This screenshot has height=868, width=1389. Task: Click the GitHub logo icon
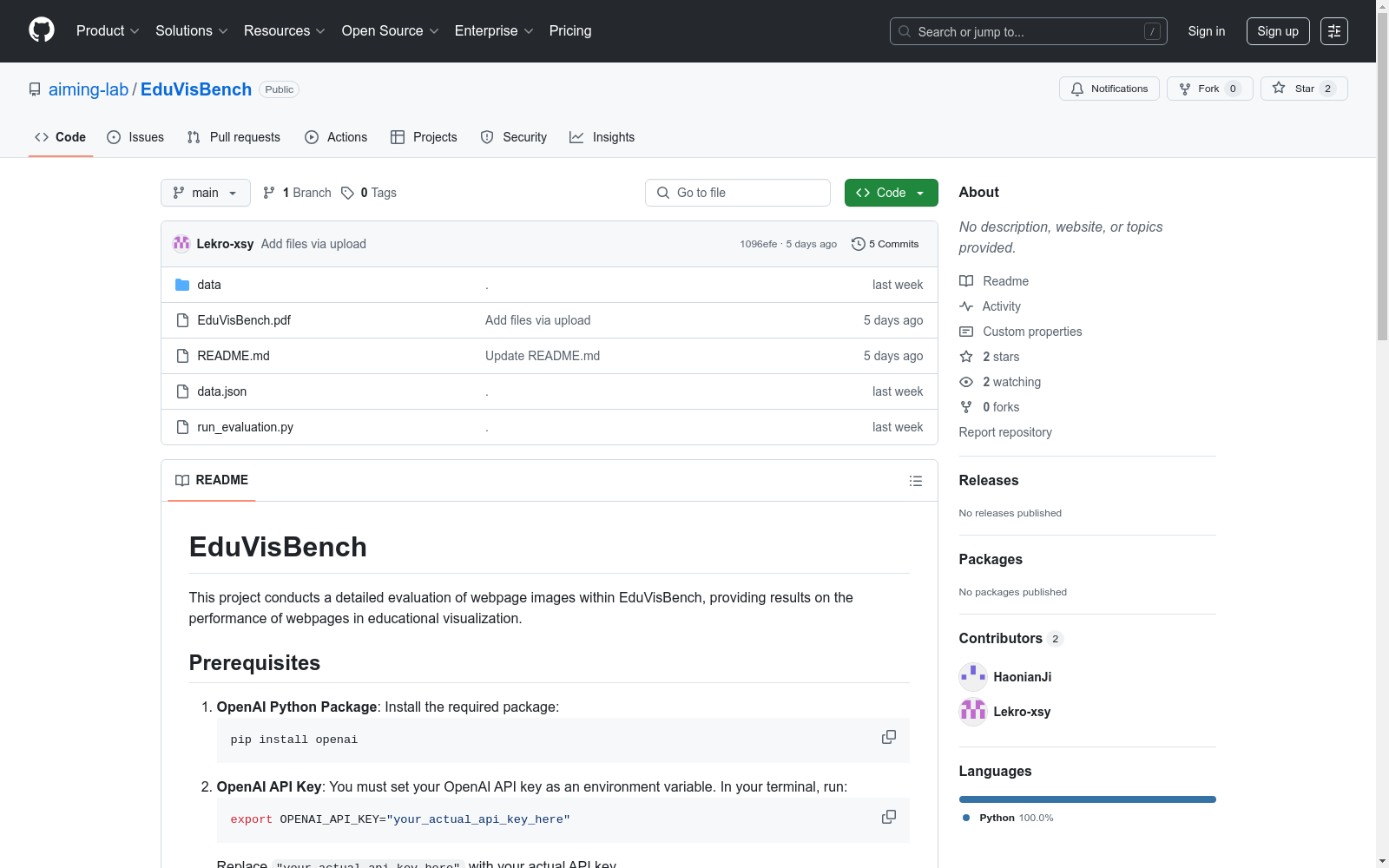(42, 30)
